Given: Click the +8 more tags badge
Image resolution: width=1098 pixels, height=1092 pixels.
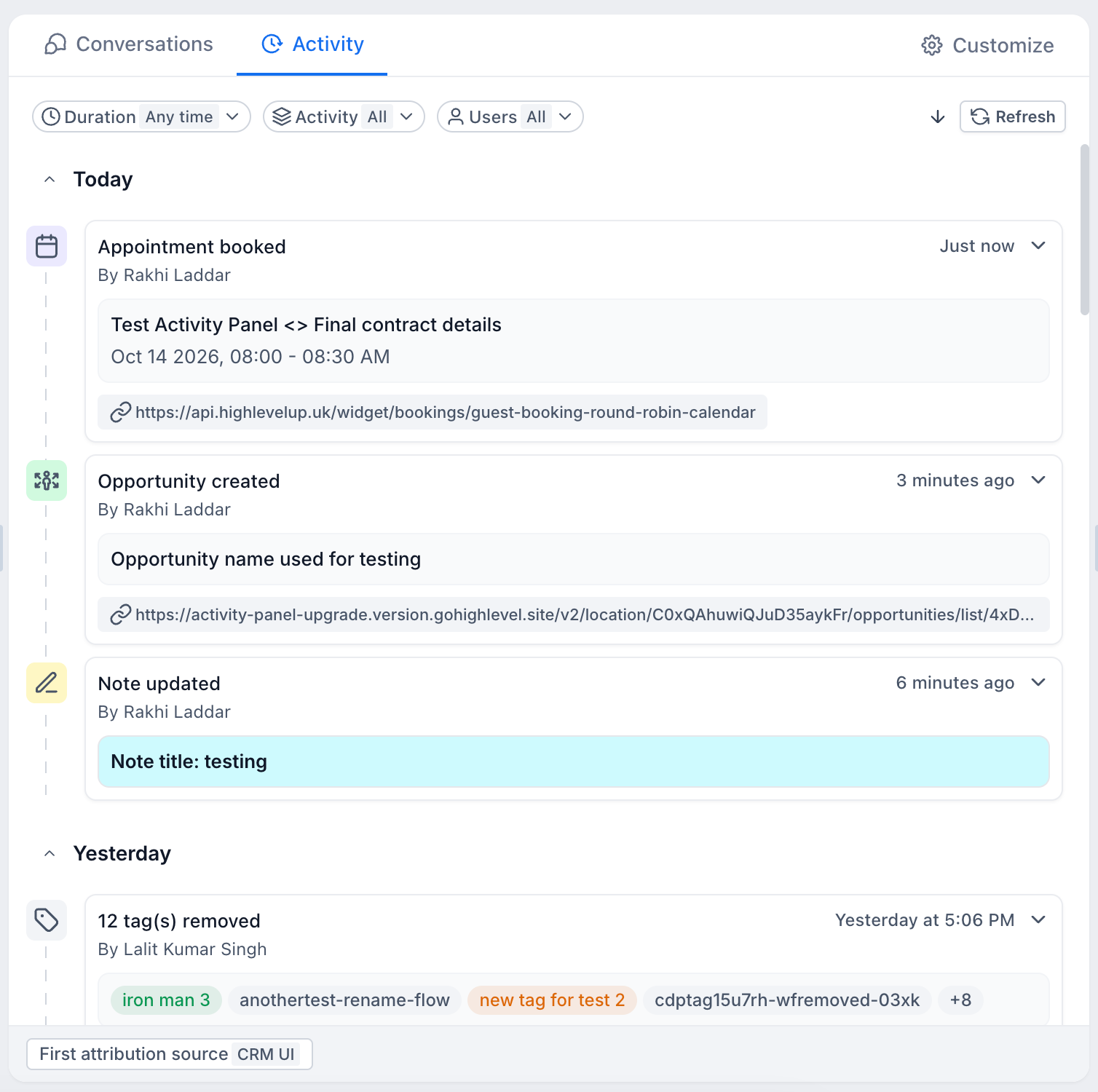Looking at the screenshot, I should pyautogui.click(x=960, y=1000).
